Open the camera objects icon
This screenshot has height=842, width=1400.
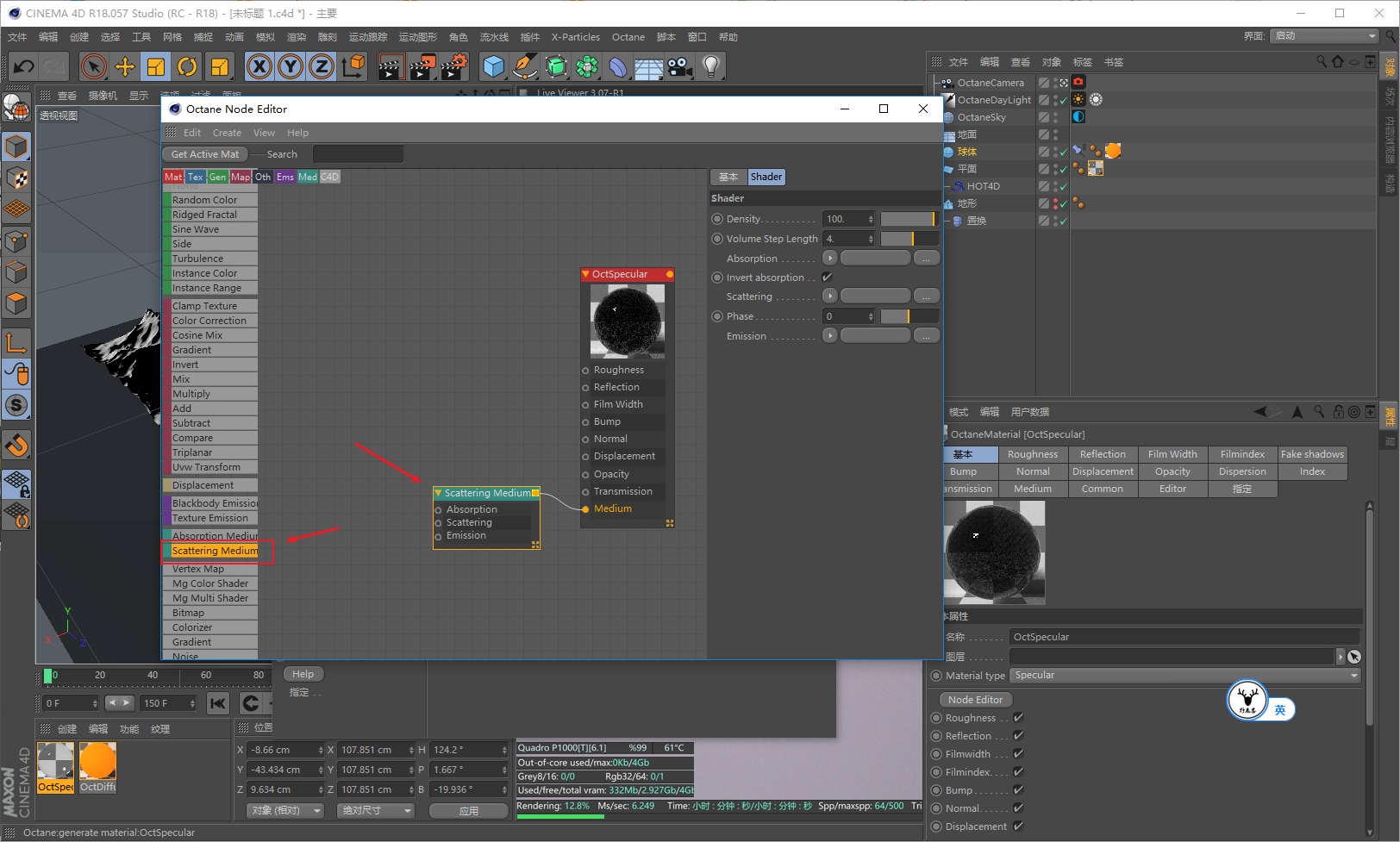[x=680, y=66]
